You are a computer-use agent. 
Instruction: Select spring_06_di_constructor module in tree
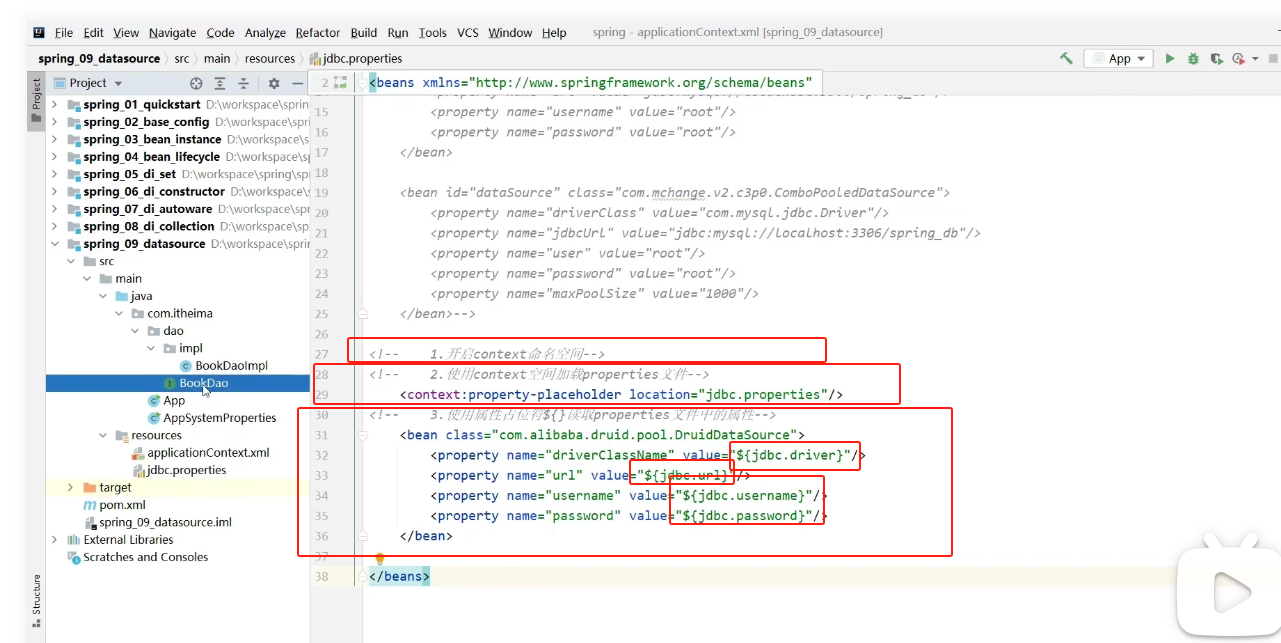point(154,191)
